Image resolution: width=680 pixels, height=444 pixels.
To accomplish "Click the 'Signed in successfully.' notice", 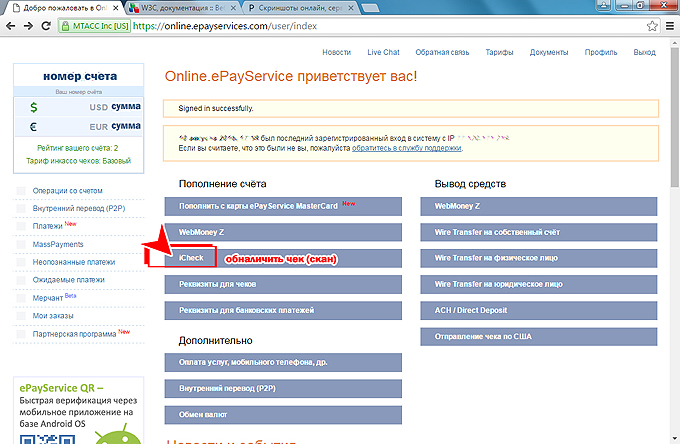I will click(411, 108).
